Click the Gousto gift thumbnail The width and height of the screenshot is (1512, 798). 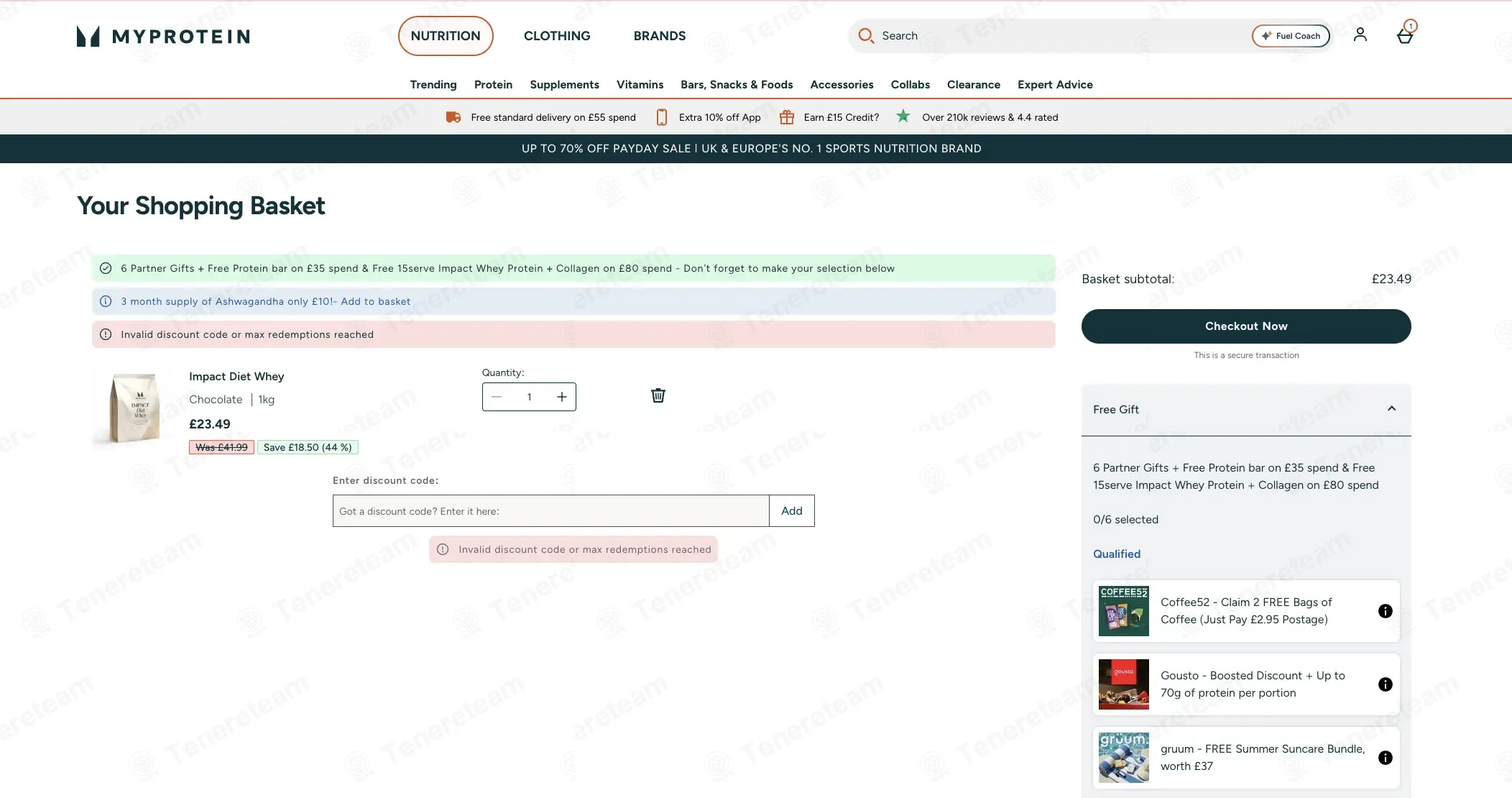[x=1124, y=684]
